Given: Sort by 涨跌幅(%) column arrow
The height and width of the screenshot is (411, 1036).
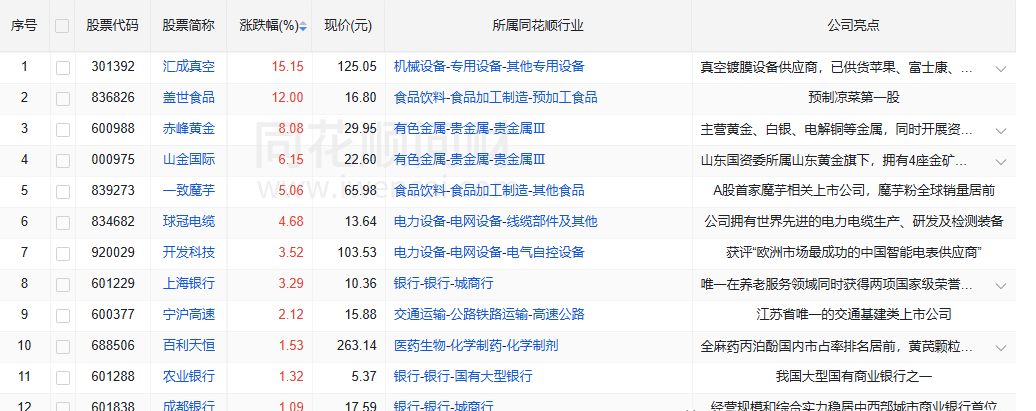Looking at the screenshot, I should (303, 26).
